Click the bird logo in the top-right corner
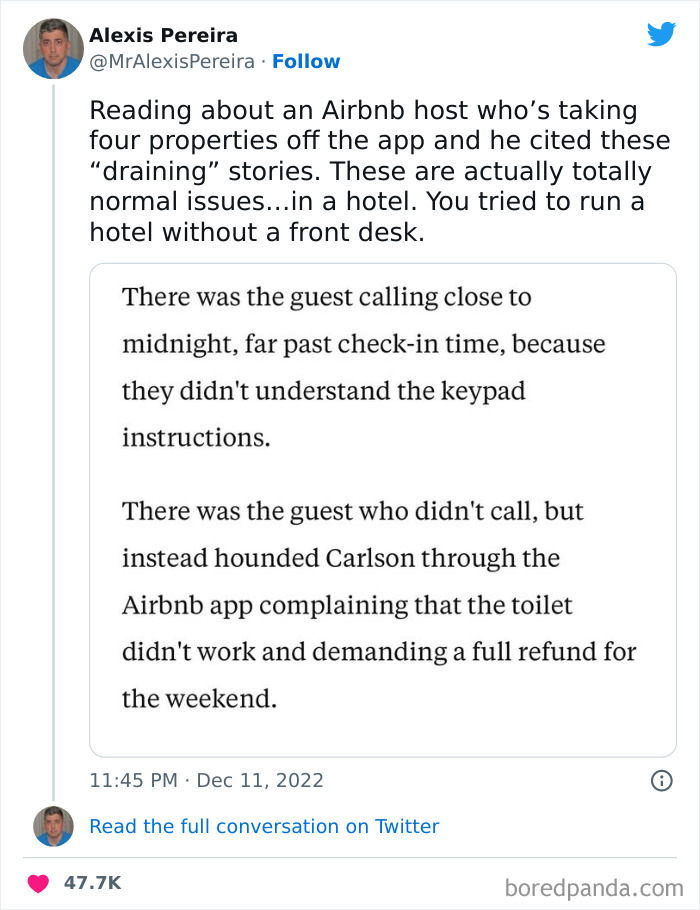This screenshot has width=700, height=910. click(662, 34)
